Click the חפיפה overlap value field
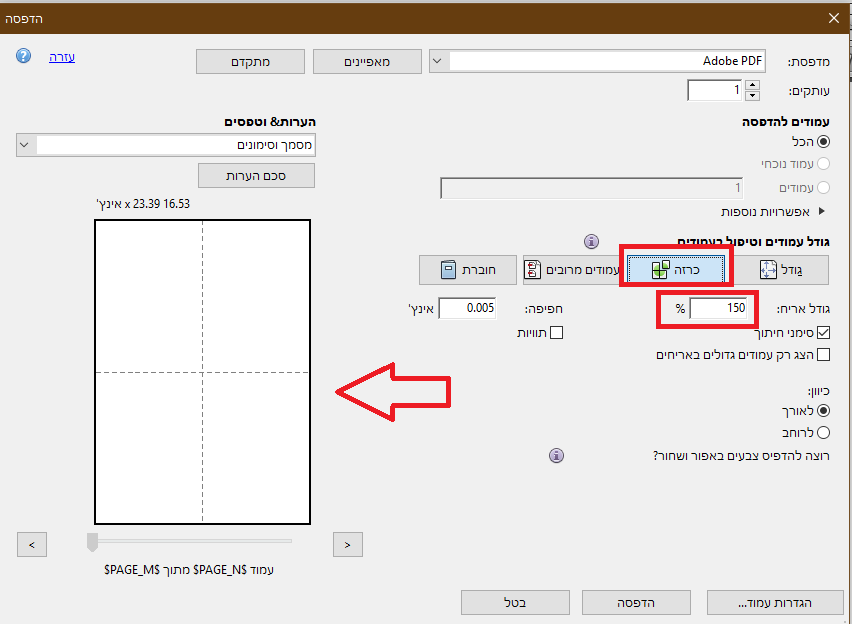Viewport: 852px width, 624px height. click(467, 308)
